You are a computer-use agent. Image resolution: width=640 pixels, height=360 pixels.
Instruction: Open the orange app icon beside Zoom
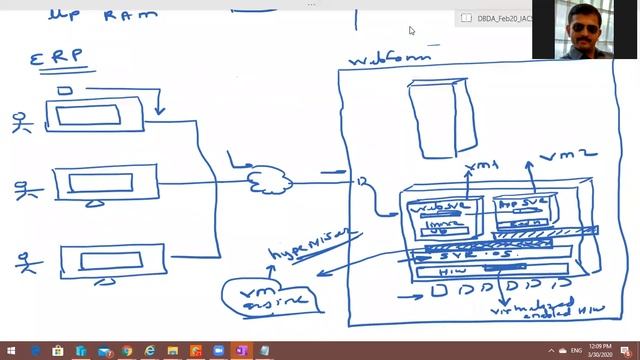tap(196, 351)
